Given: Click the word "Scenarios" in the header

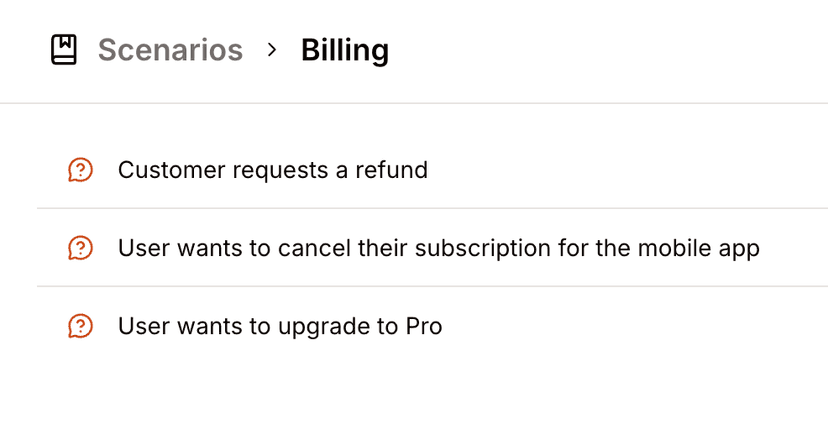Looking at the screenshot, I should (x=170, y=50).
